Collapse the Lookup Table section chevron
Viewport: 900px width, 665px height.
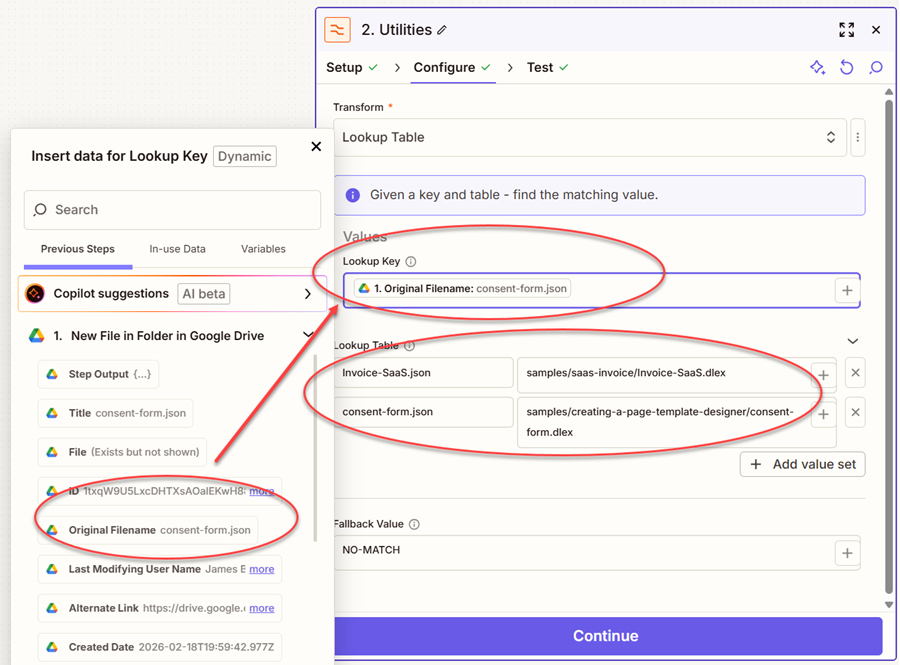853,341
